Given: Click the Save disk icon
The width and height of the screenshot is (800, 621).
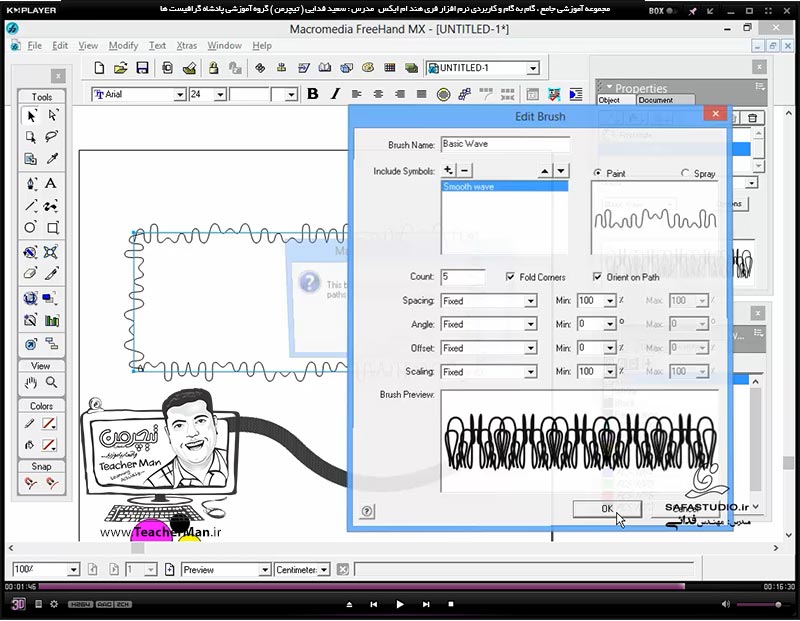Looking at the screenshot, I should pos(142,68).
